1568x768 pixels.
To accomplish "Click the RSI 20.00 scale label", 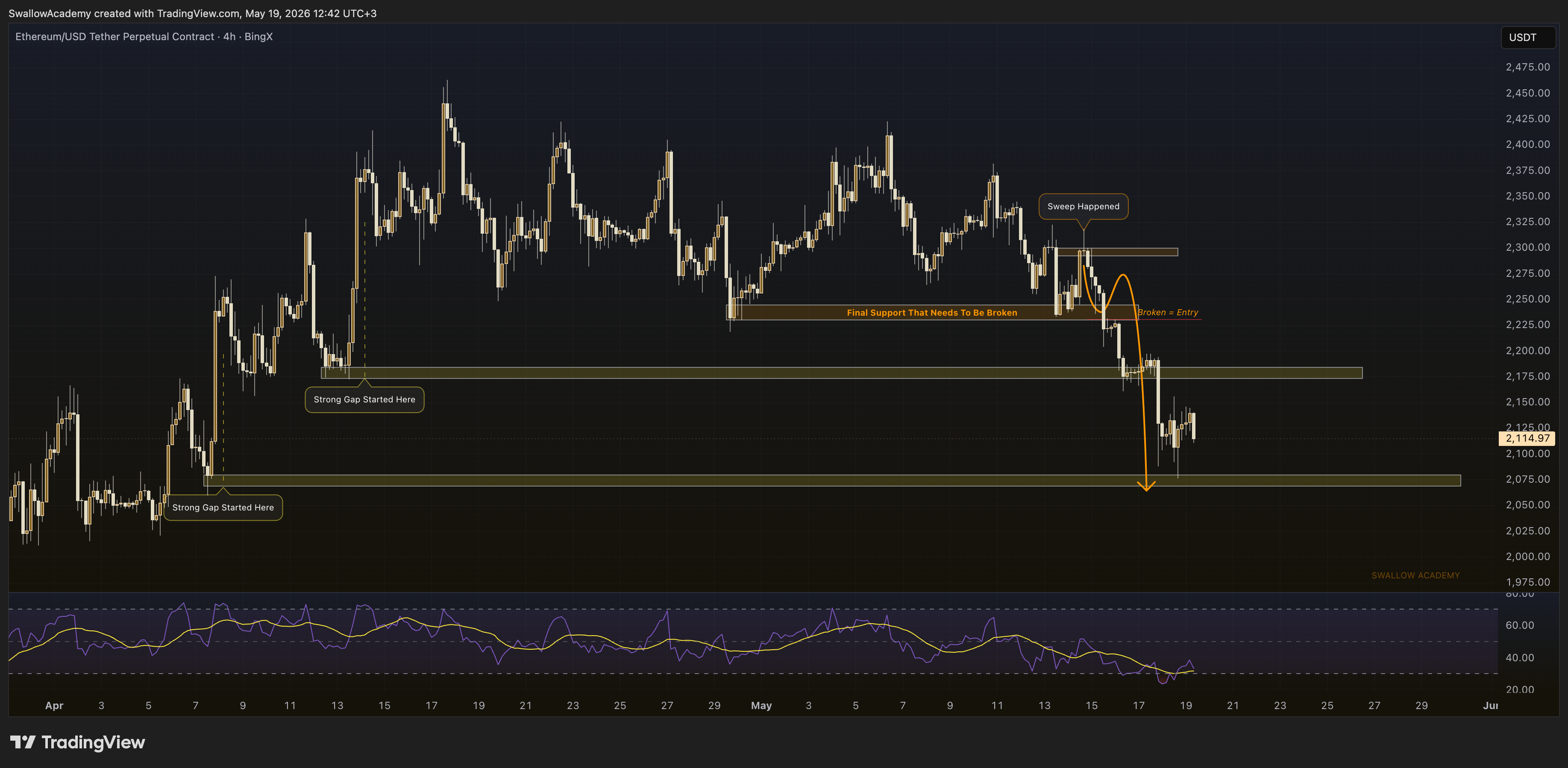I will click(1520, 689).
